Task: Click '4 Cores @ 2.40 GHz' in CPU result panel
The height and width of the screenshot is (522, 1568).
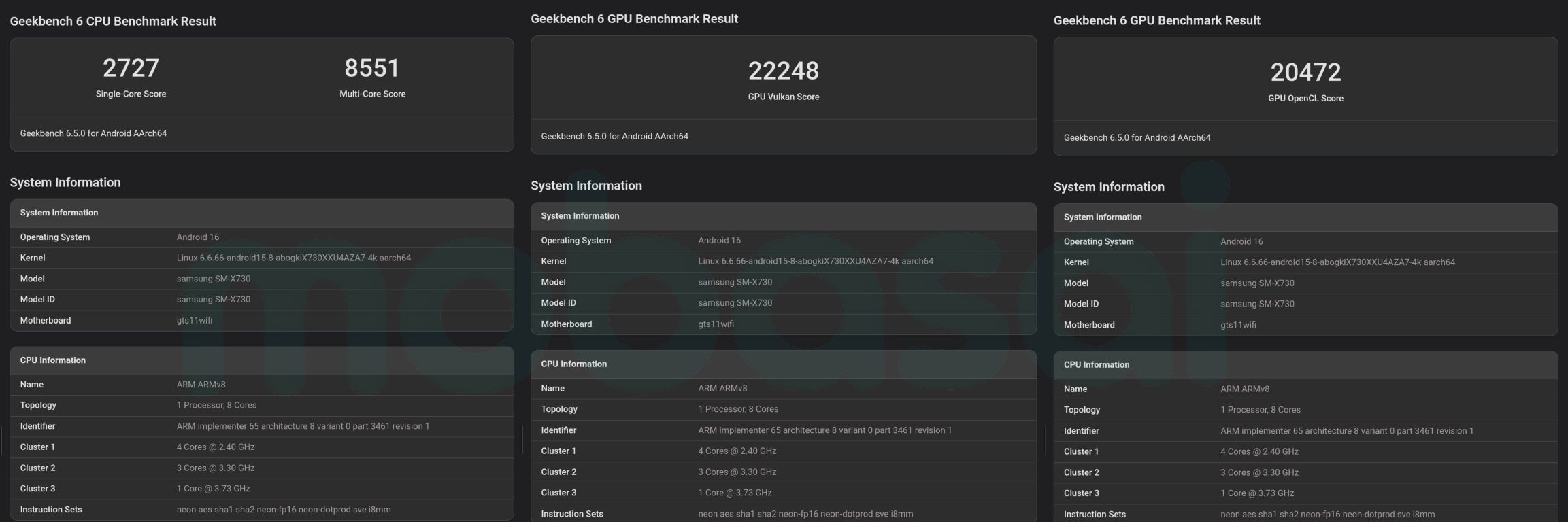Action: point(216,447)
